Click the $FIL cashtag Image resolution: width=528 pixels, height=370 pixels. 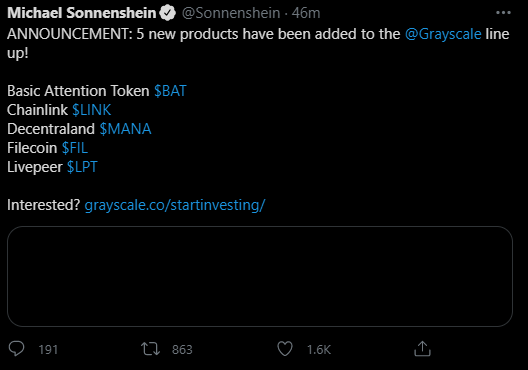coord(75,148)
